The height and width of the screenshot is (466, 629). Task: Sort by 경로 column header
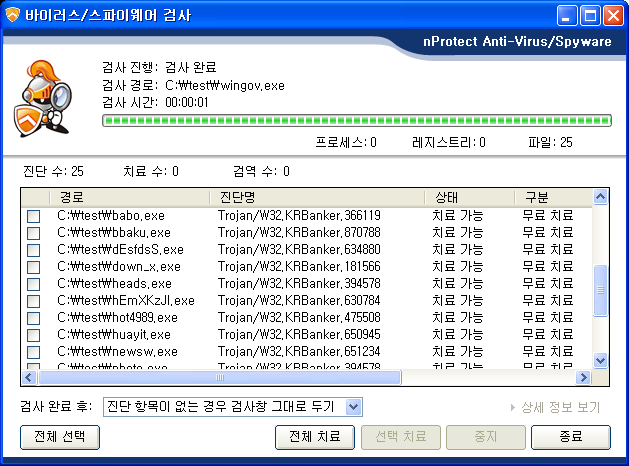point(130,197)
